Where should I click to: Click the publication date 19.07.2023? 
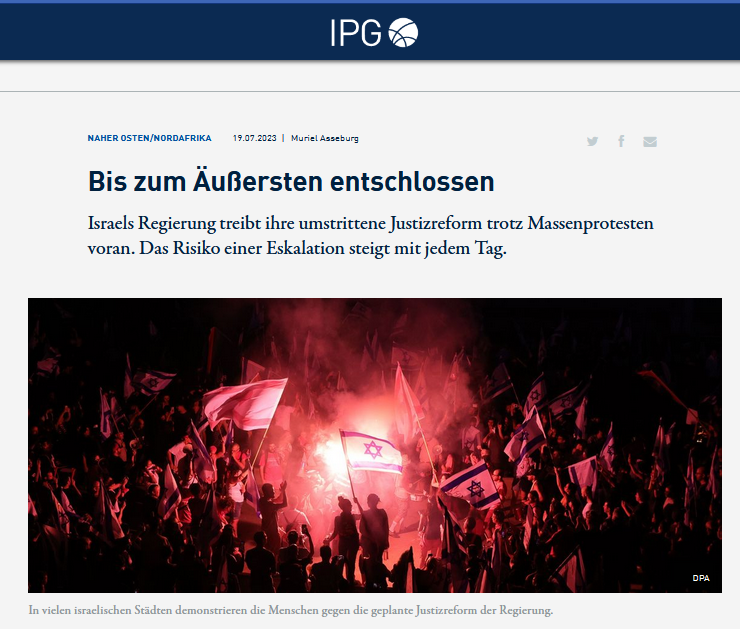(254, 138)
